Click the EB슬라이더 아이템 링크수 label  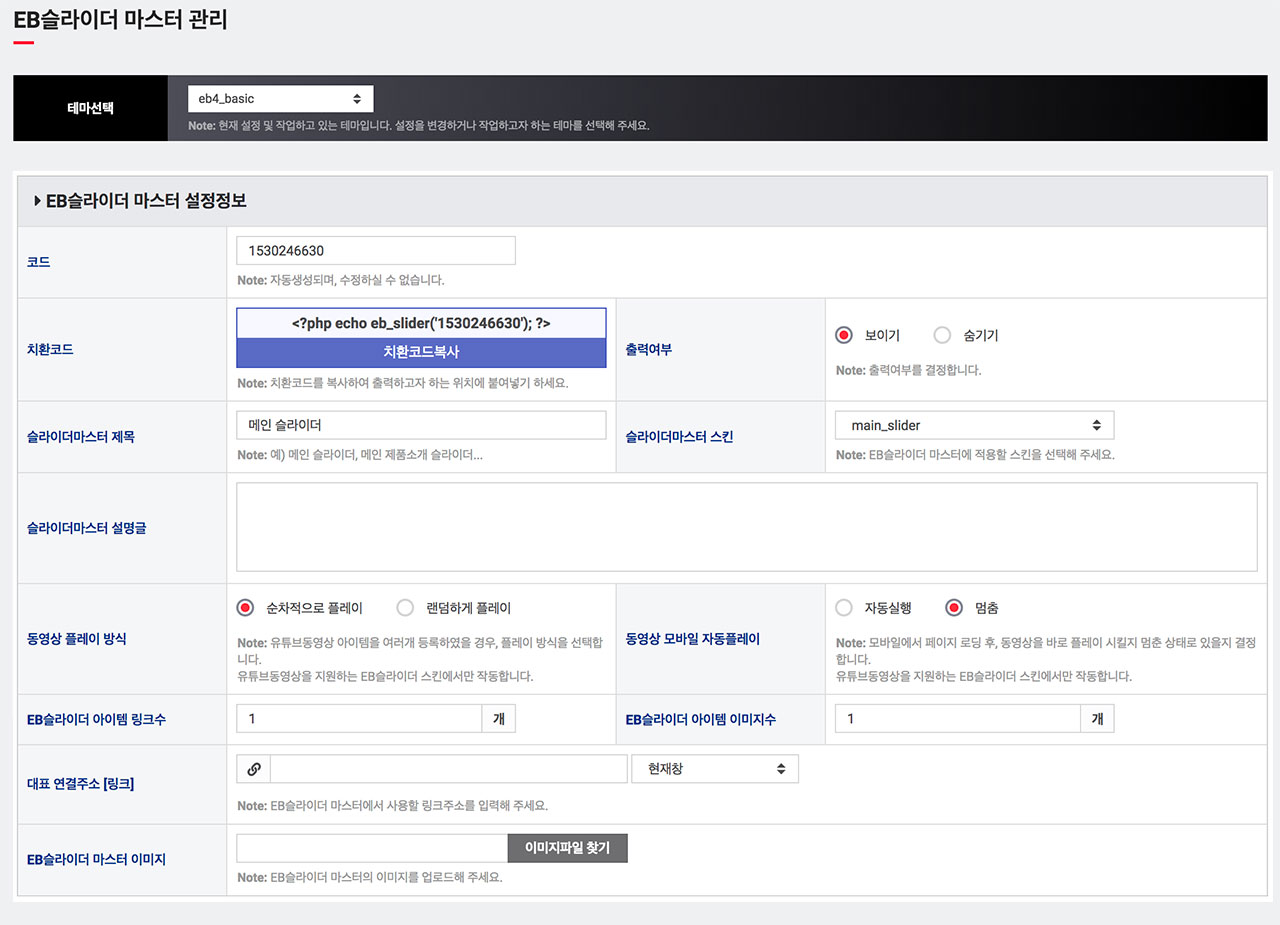click(97, 720)
